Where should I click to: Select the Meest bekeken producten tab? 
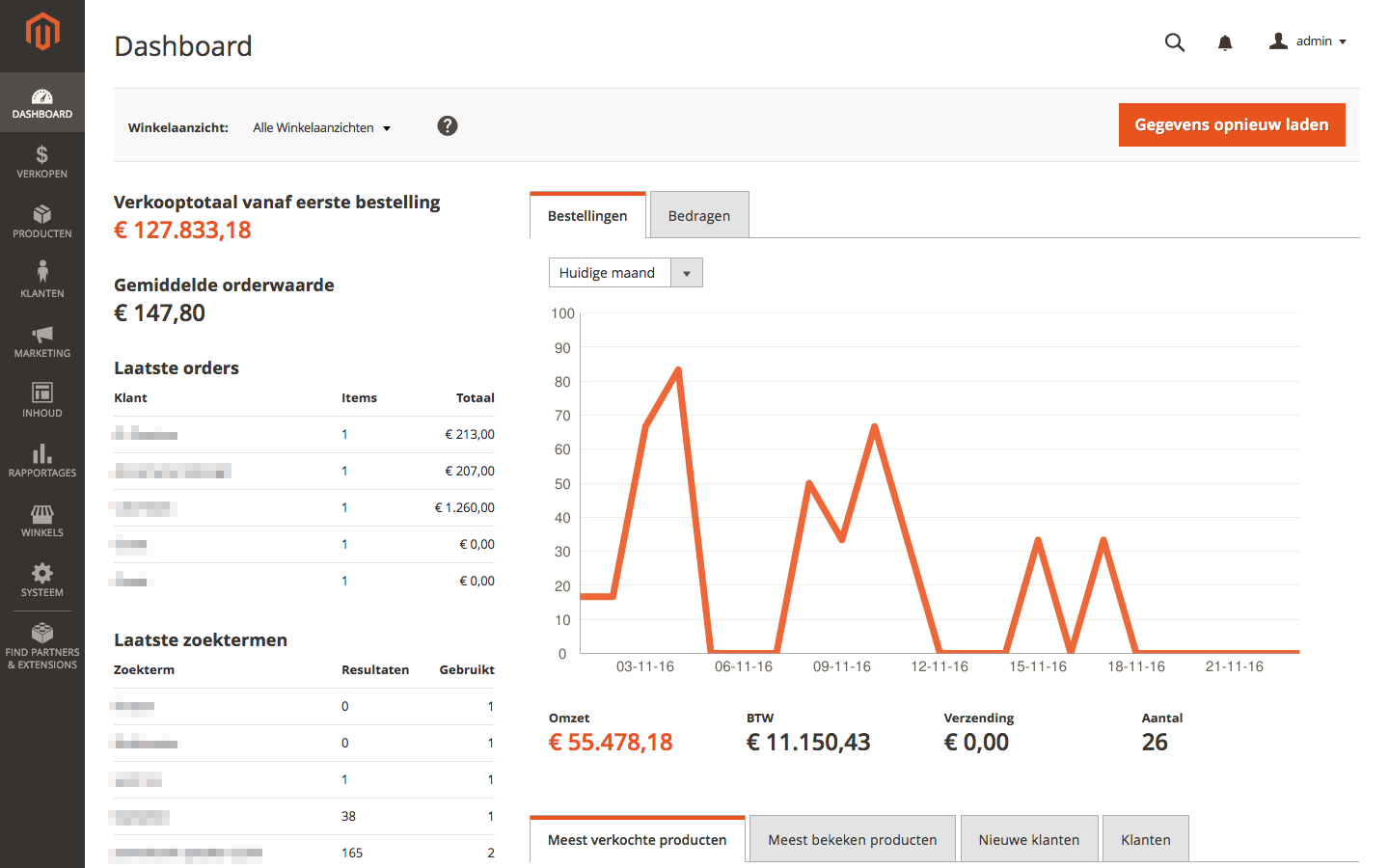(852, 839)
